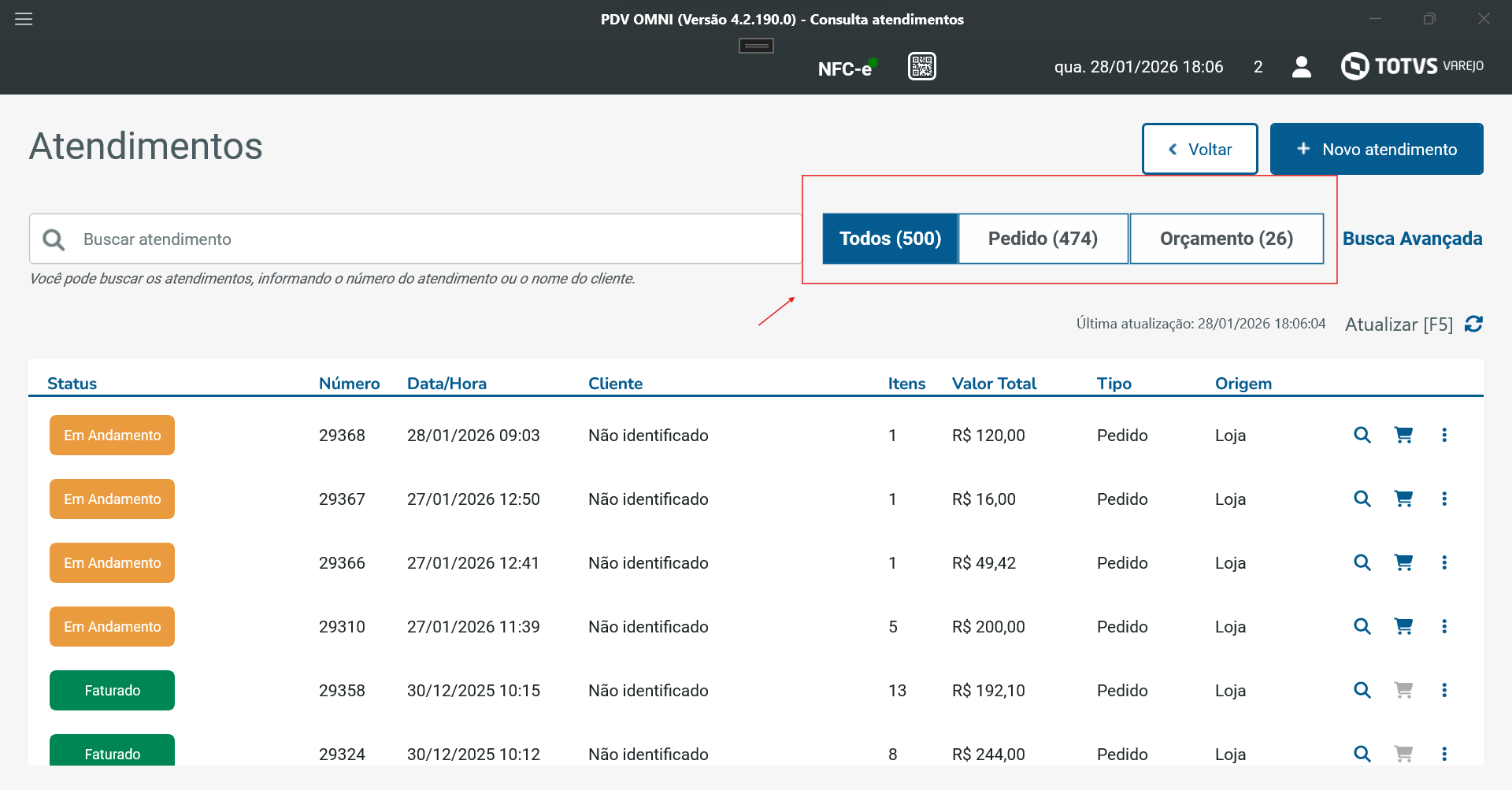Open cart for atendimento 29310
The image size is (1512, 790).
coord(1403,626)
